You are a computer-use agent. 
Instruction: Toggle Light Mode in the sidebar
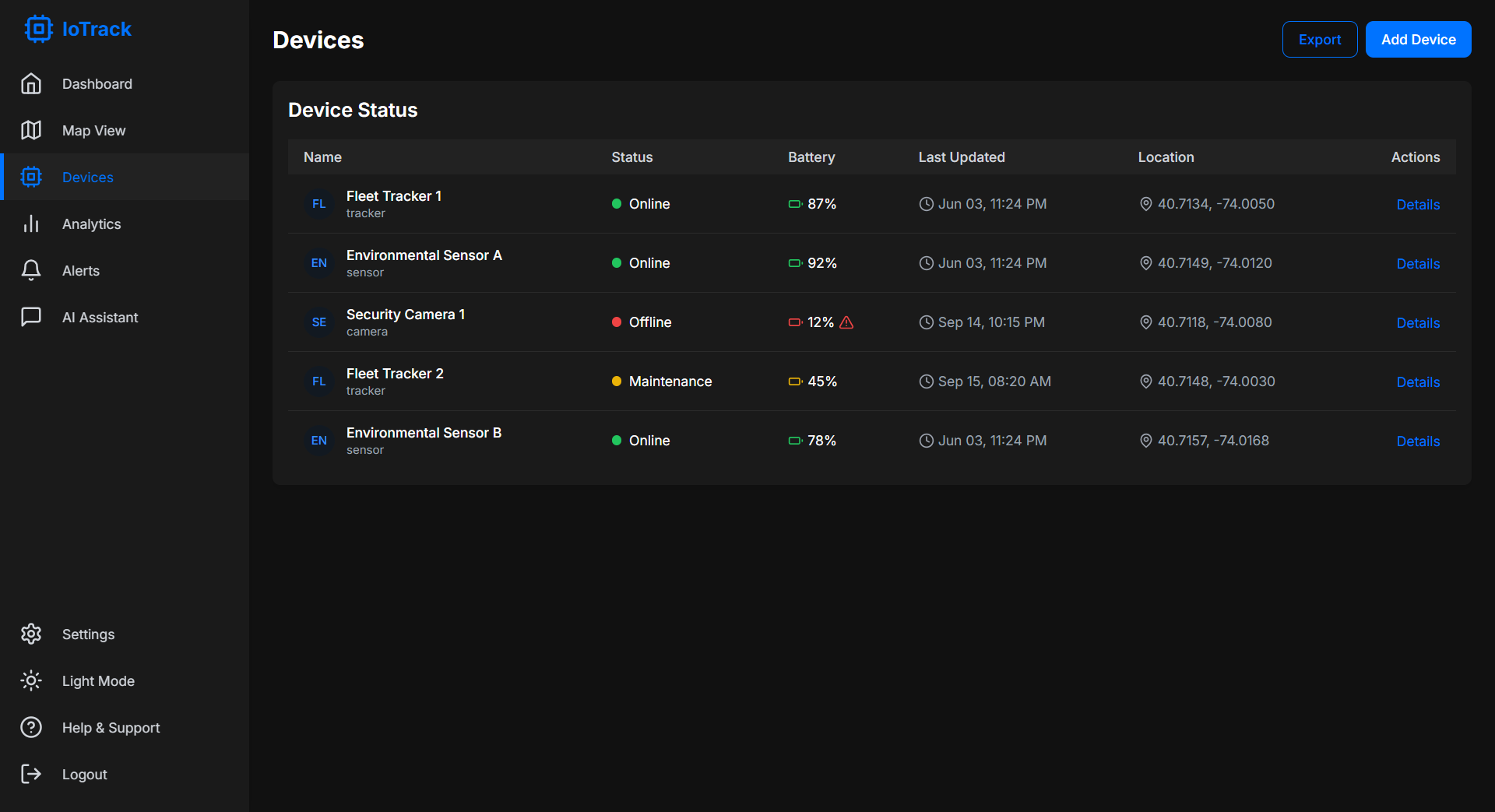[x=98, y=680]
